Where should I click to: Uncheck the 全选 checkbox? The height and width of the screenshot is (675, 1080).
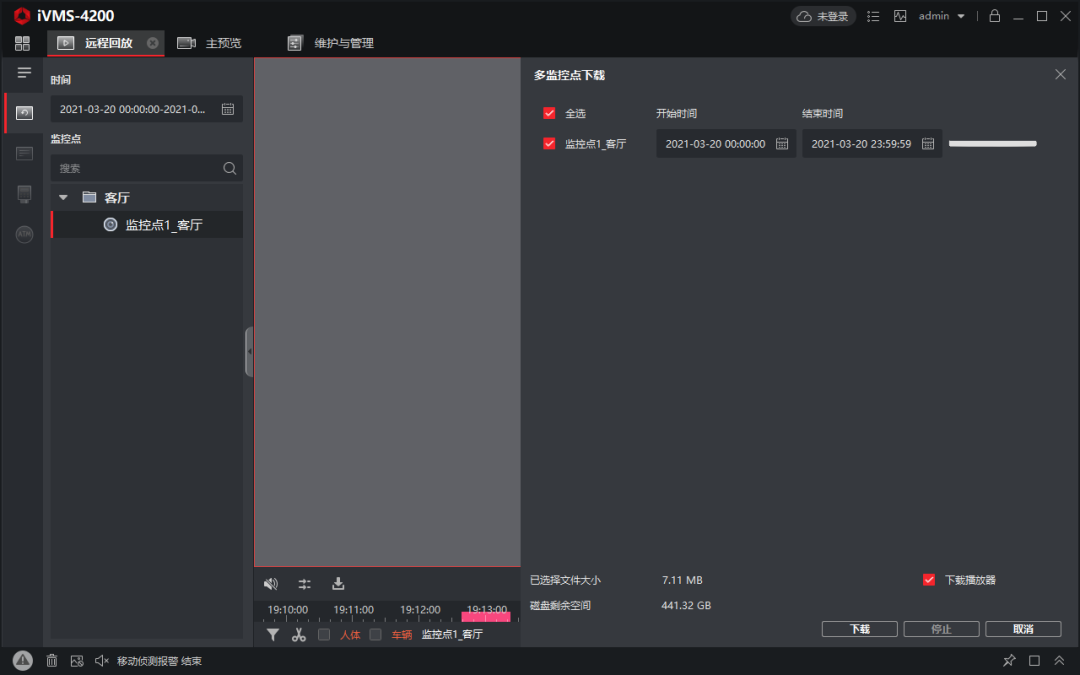[x=549, y=114]
